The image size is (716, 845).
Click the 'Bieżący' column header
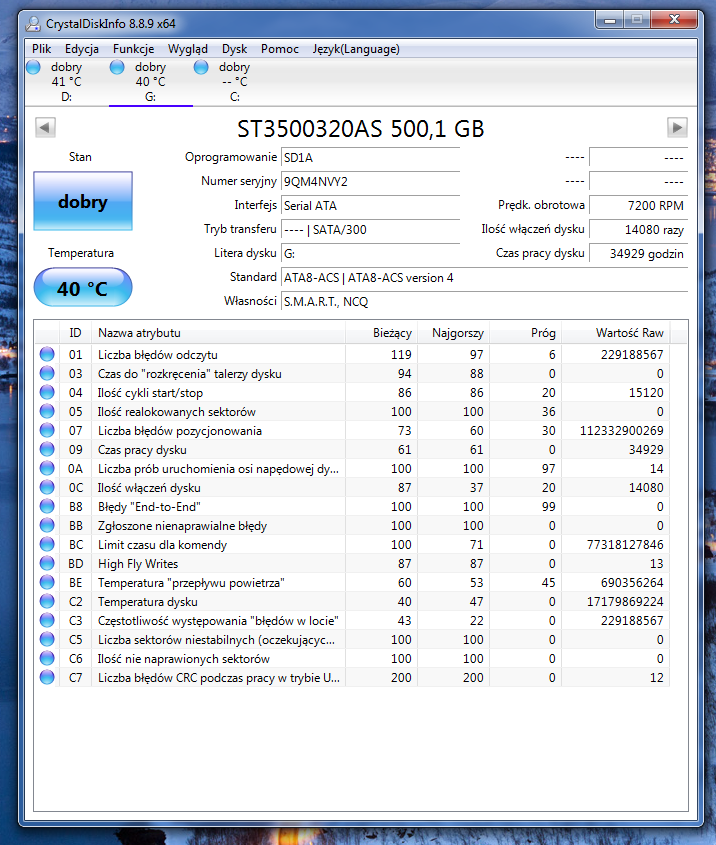[381, 333]
